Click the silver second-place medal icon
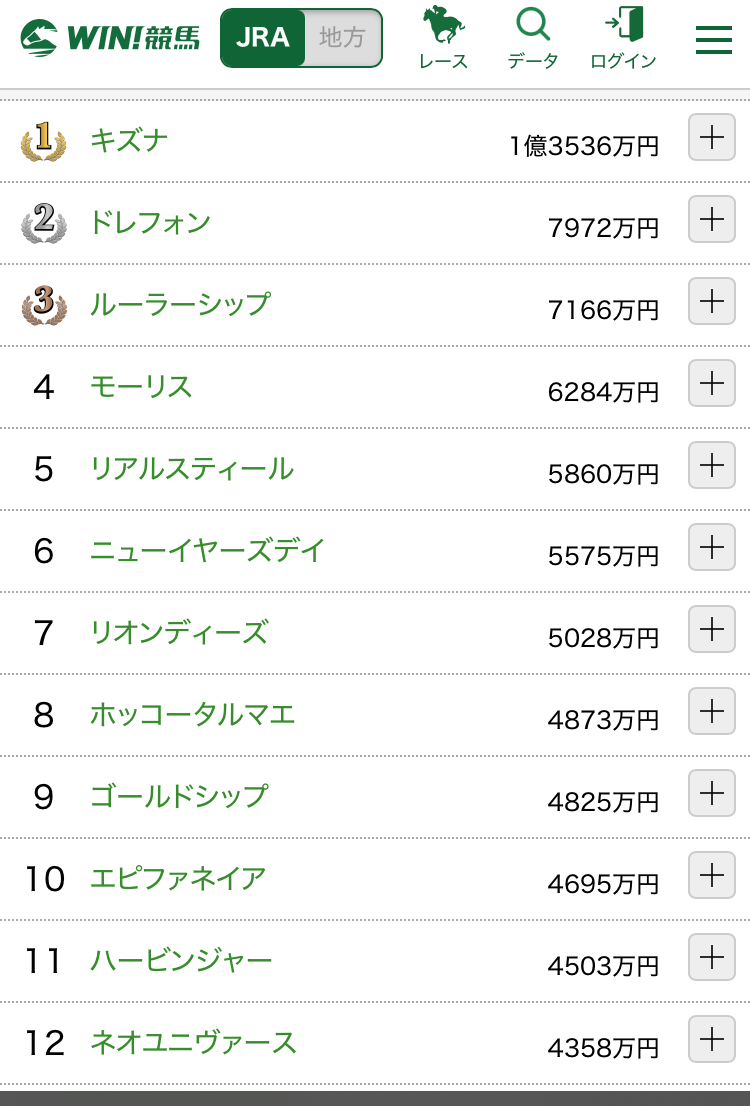The height and width of the screenshot is (1106, 750). point(43,223)
